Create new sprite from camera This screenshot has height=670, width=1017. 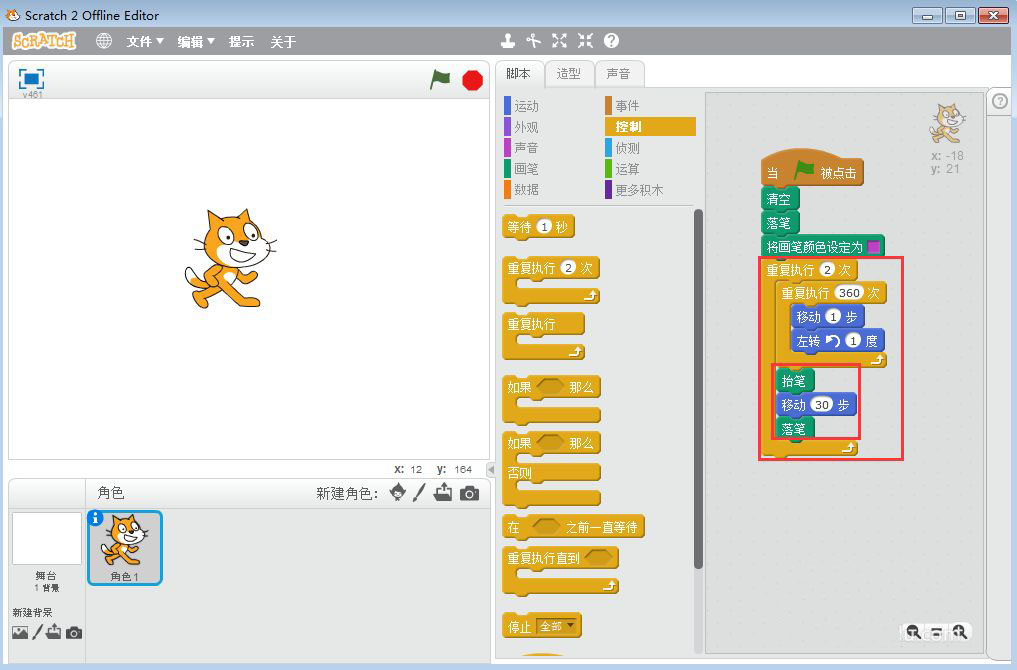(x=469, y=494)
